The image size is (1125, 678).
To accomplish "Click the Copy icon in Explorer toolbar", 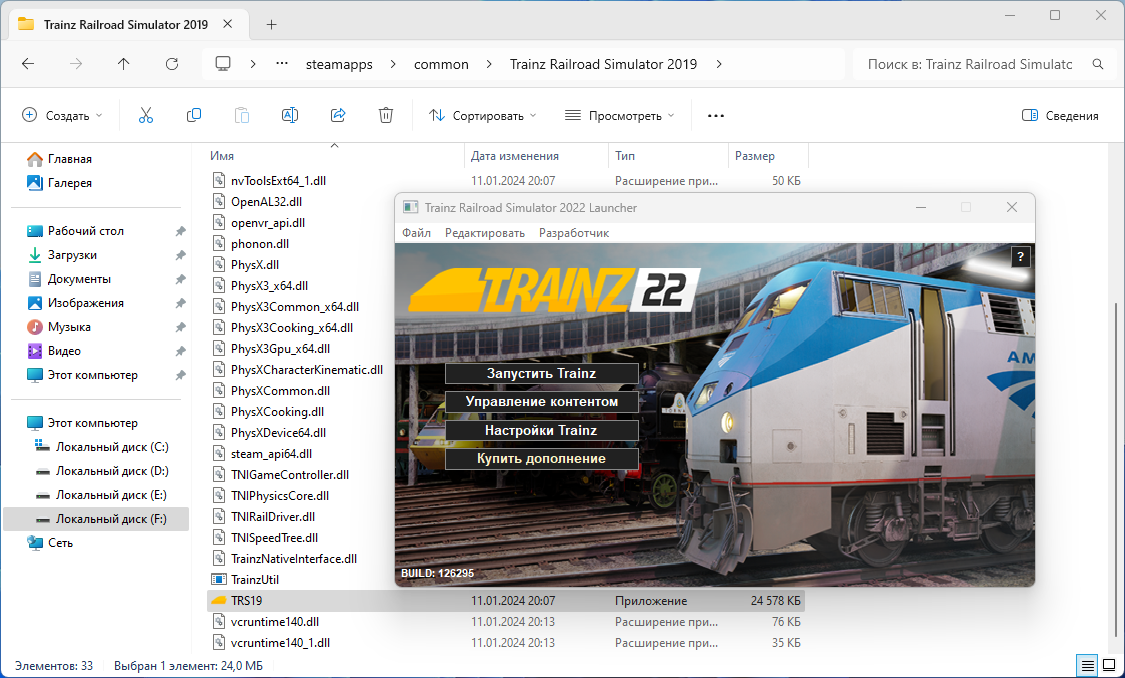I will (194, 116).
